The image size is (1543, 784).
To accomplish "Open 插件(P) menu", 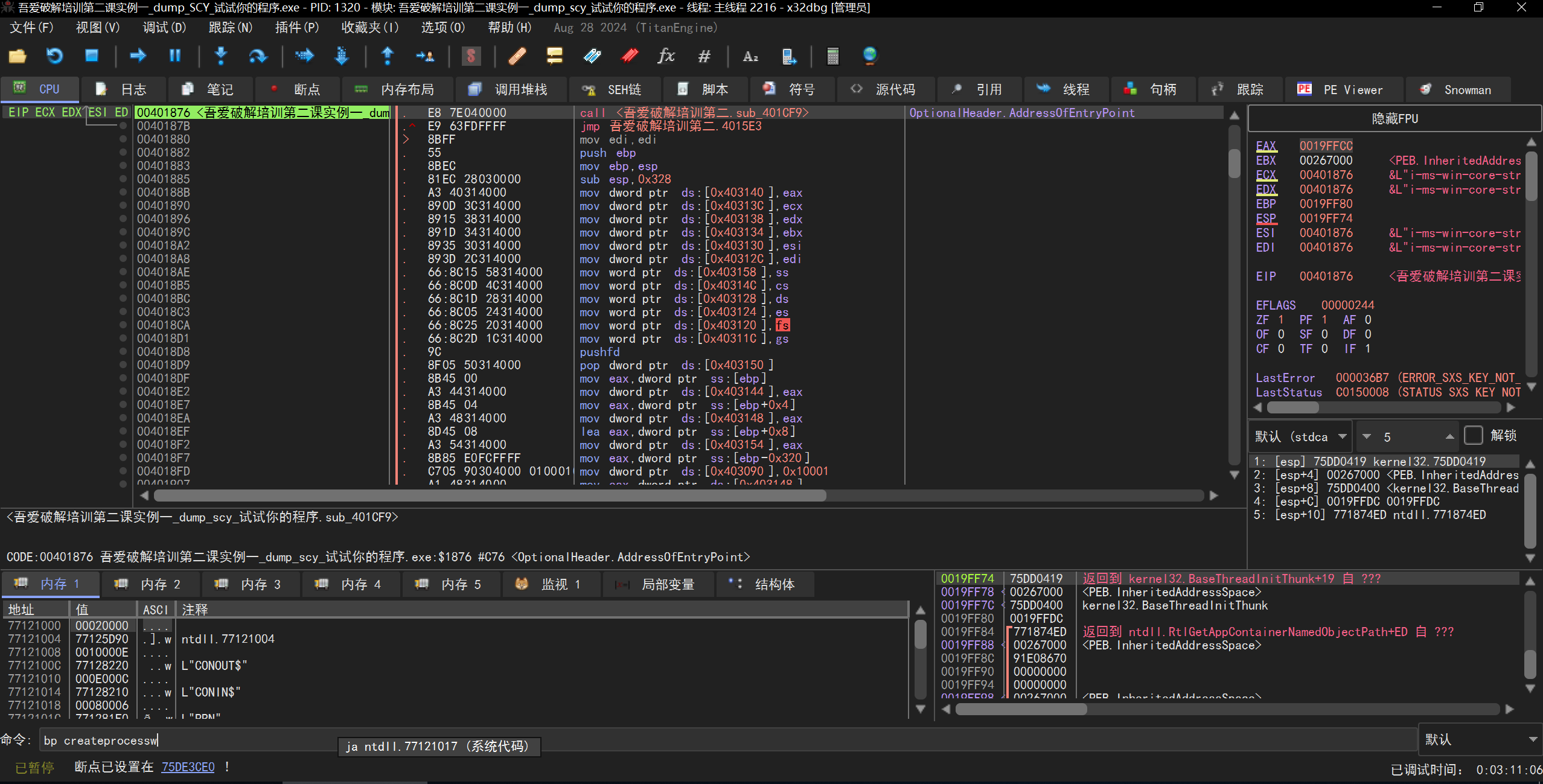I will tap(296, 28).
